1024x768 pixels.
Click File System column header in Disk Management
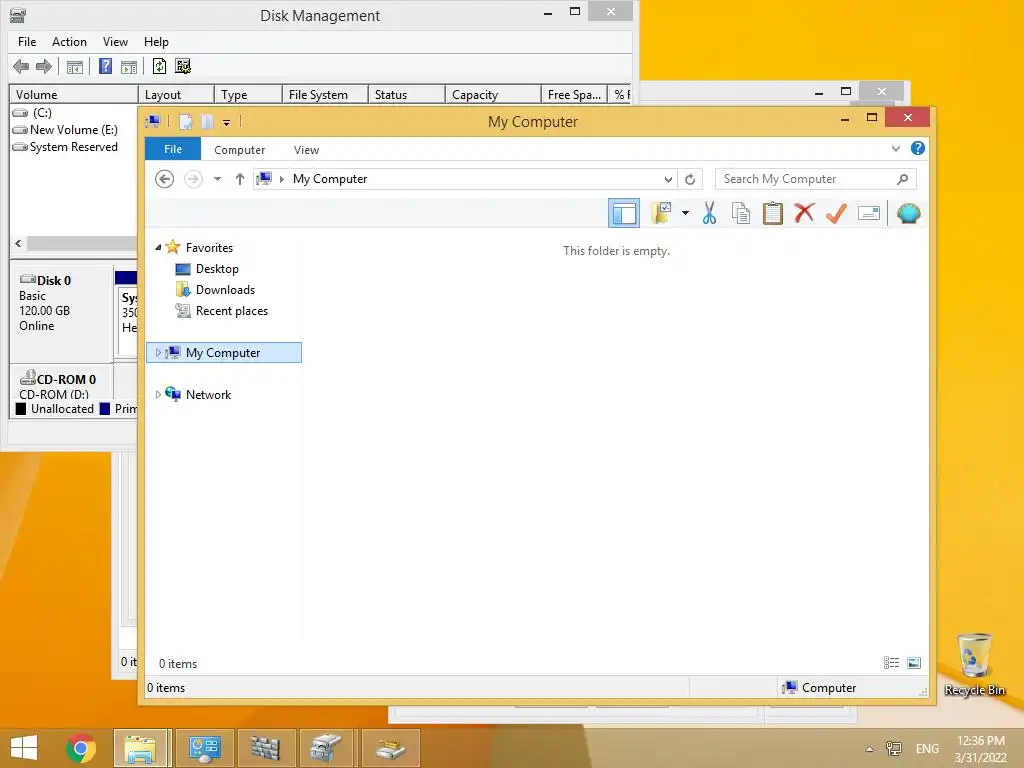click(x=325, y=95)
